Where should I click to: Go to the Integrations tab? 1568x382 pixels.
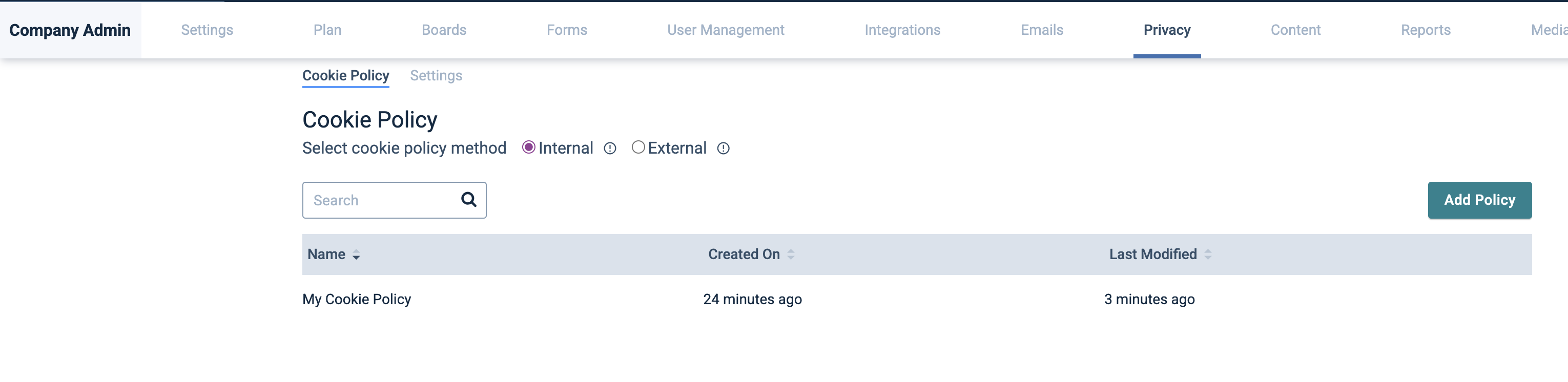coord(901,30)
